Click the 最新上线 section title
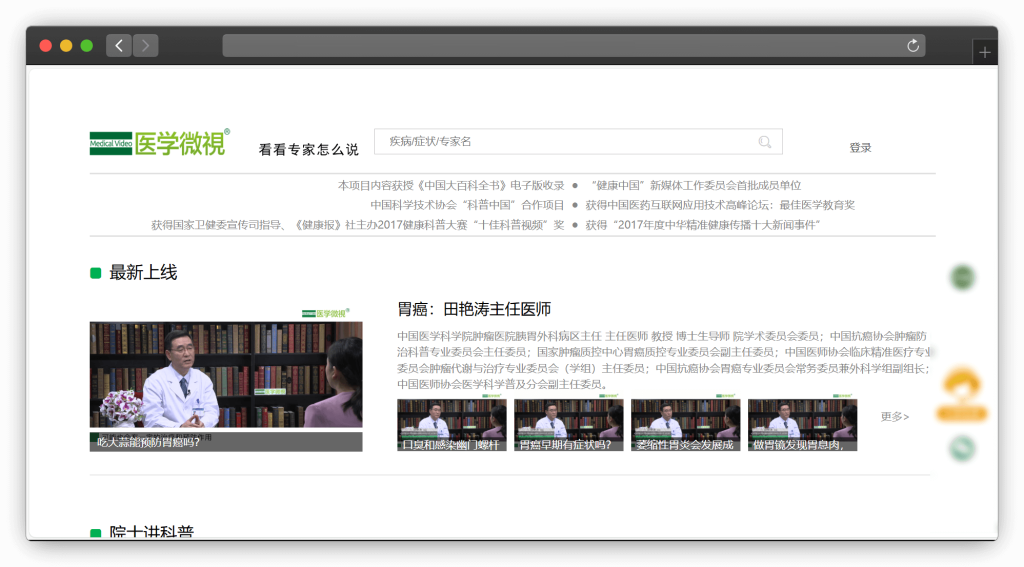The image size is (1024, 567). click(143, 272)
